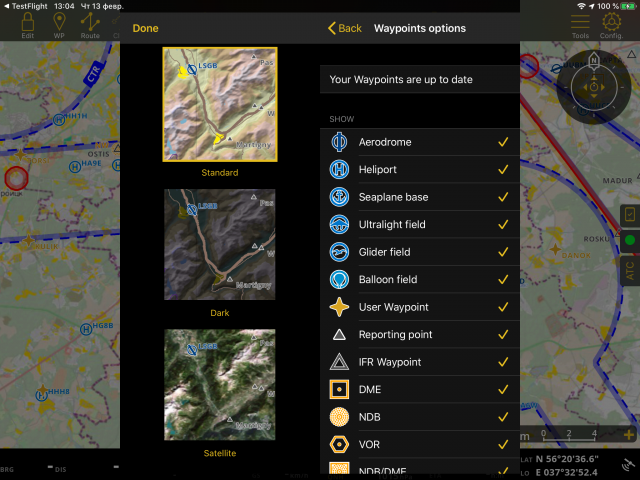Tap the green recording indicator button
The height and width of the screenshot is (480, 640).
coord(630,241)
